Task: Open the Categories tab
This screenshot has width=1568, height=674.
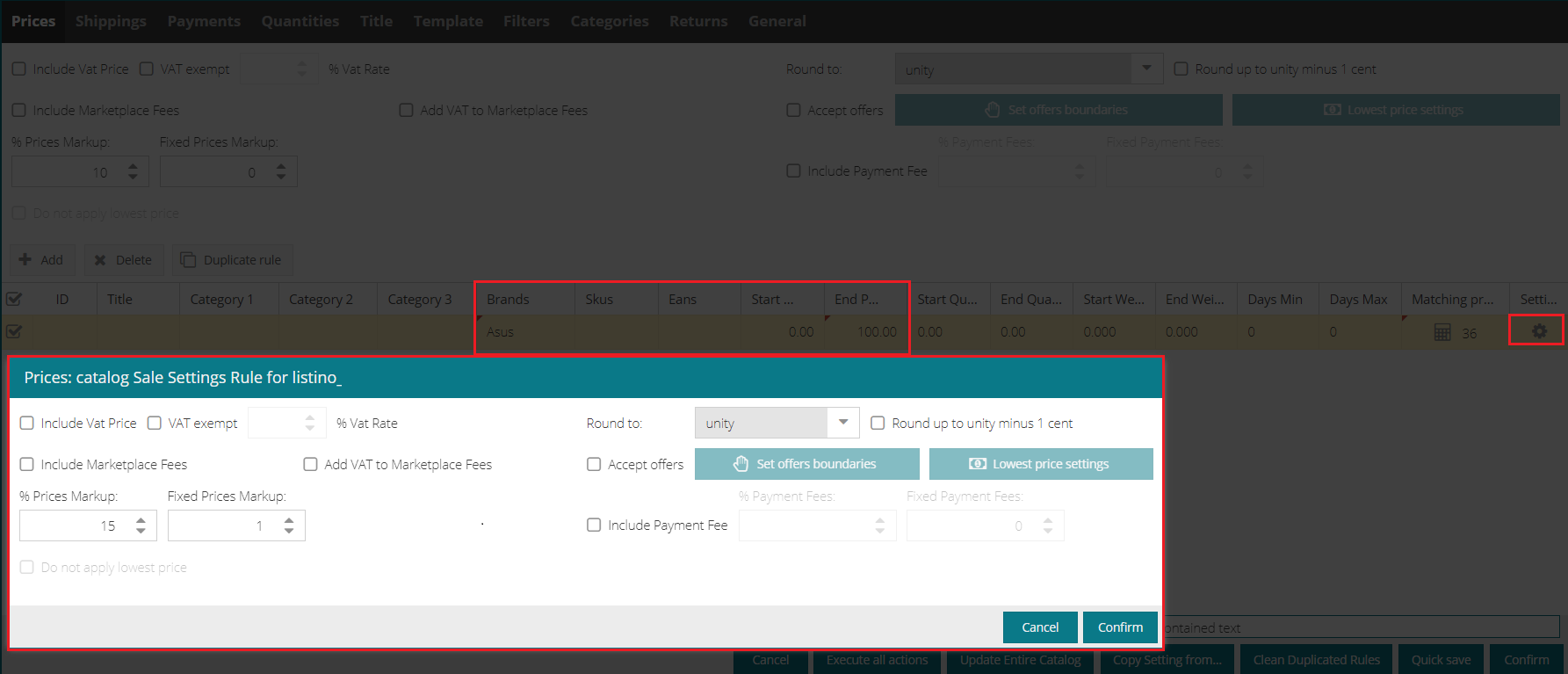Action: click(609, 21)
